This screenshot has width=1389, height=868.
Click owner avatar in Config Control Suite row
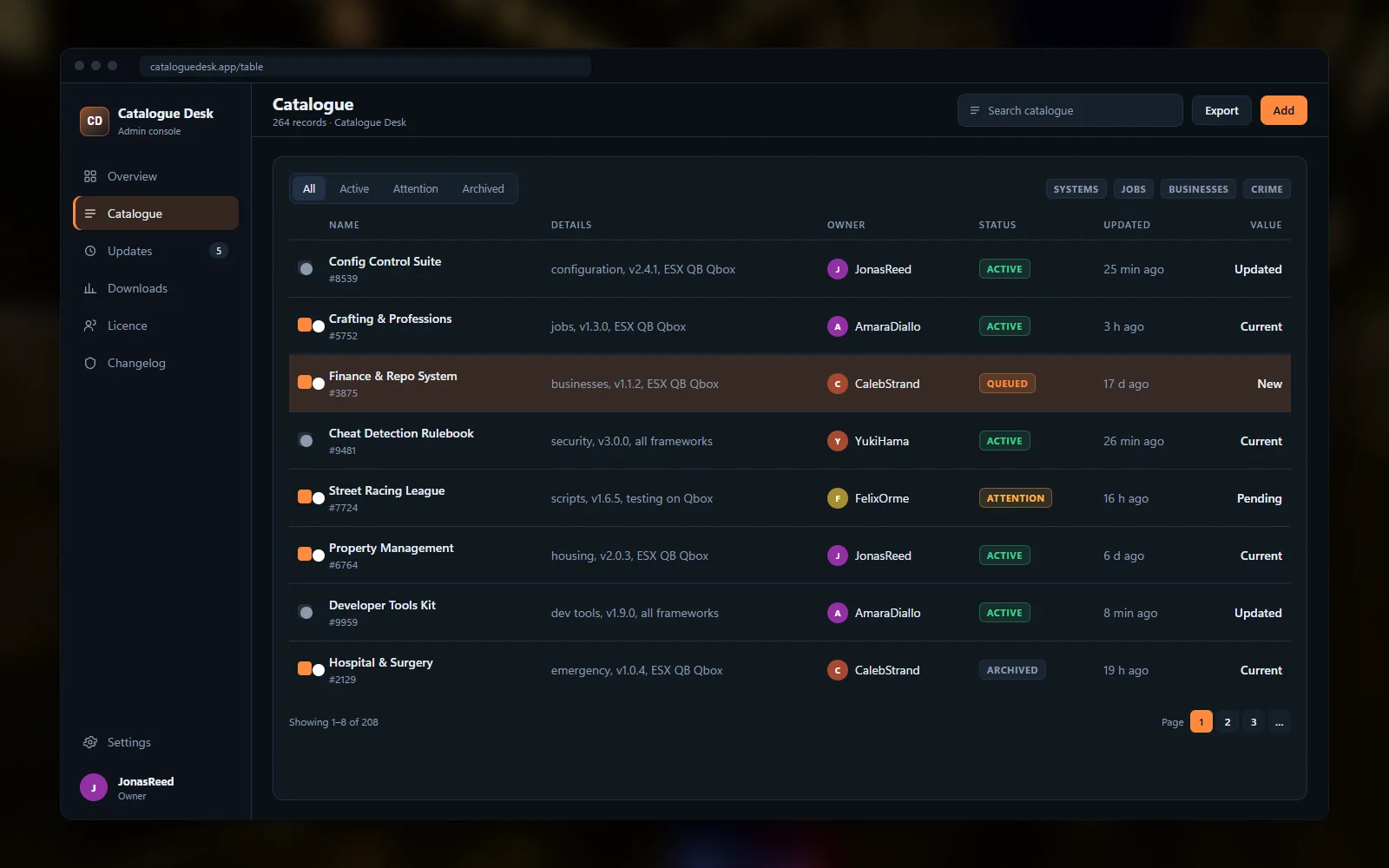click(838, 269)
